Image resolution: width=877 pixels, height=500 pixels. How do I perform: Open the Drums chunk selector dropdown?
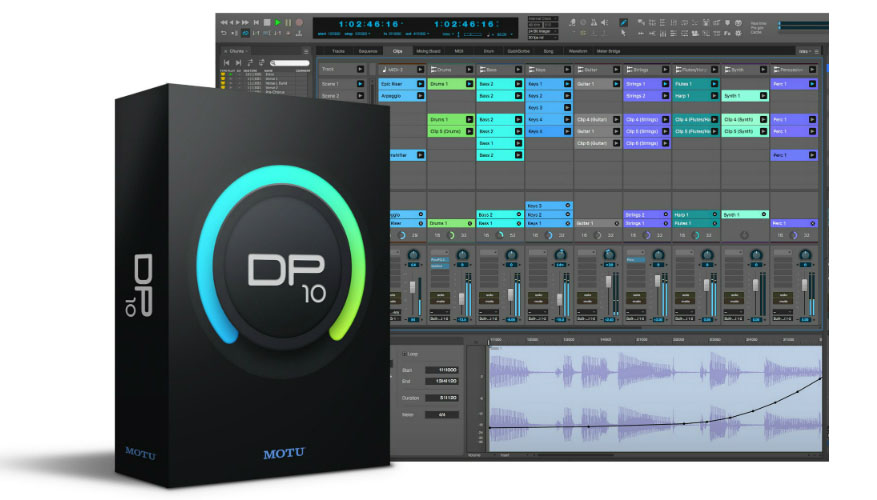pyautogui.click(x=239, y=51)
